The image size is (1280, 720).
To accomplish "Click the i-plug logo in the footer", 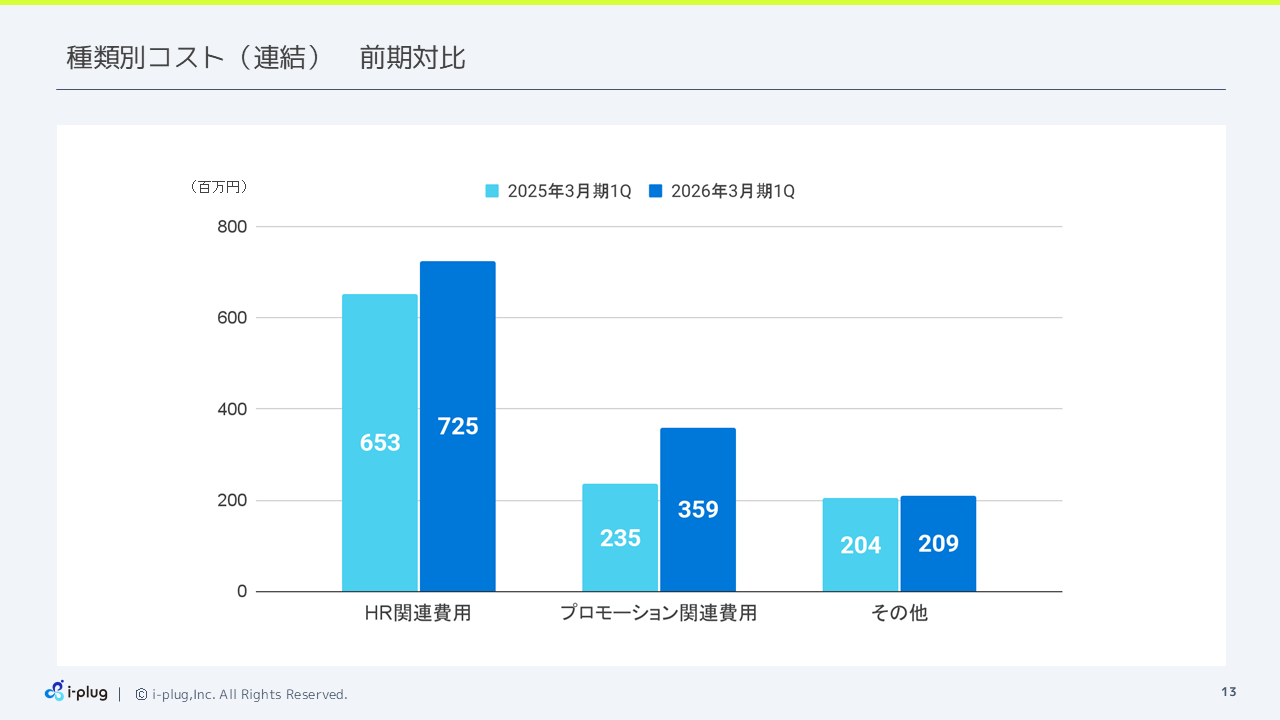I will click(x=75, y=691).
